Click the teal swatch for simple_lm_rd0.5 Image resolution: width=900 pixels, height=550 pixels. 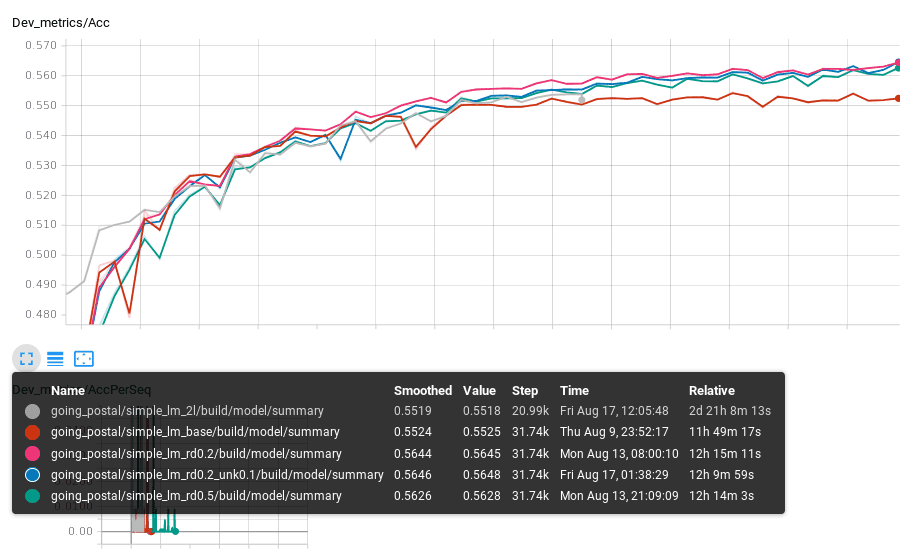coord(33,496)
